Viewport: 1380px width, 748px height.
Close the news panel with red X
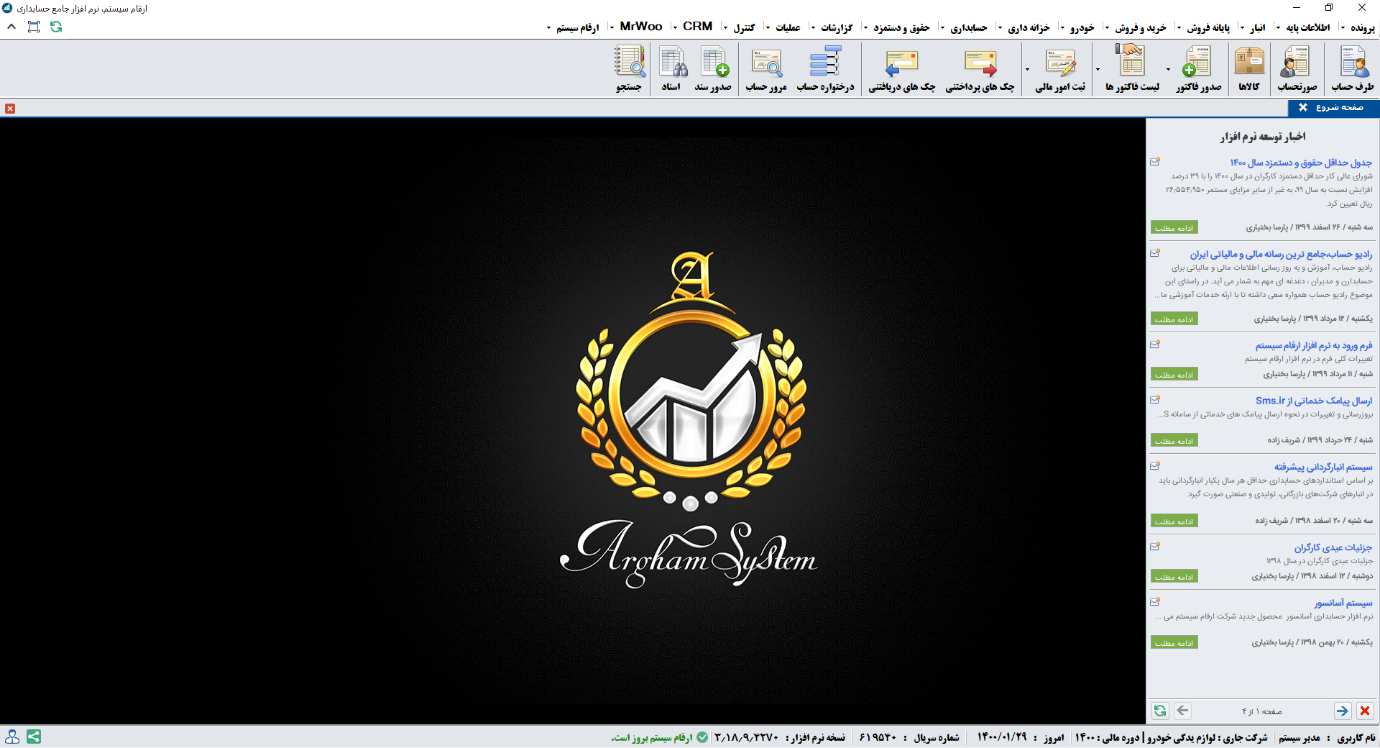[x=1365, y=710]
